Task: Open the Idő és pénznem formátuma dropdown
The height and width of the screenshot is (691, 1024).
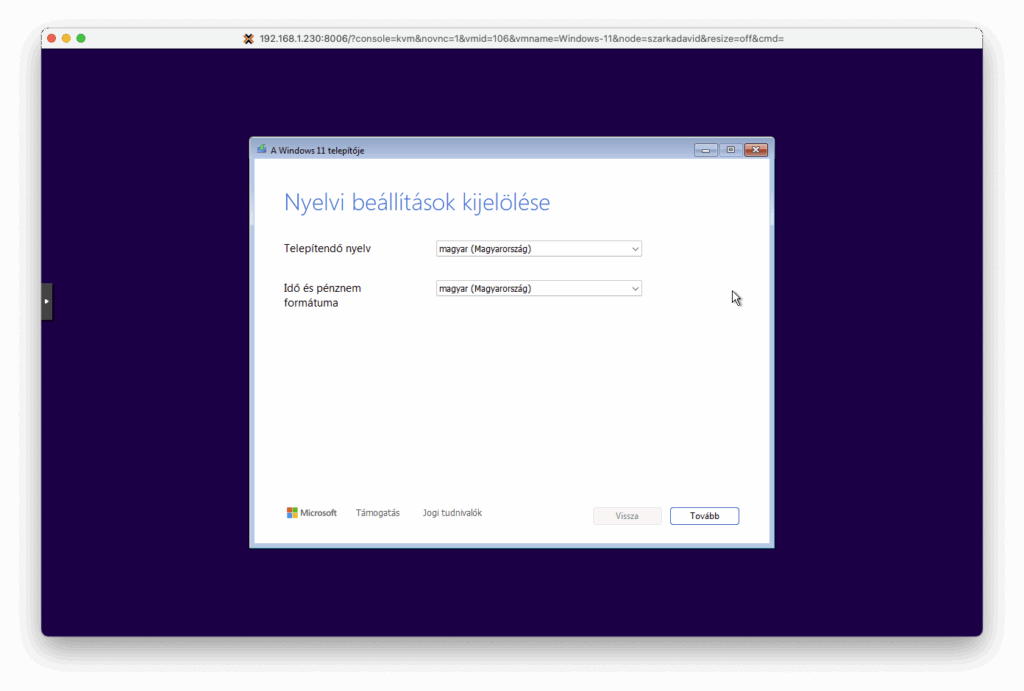Action: point(539,289)
